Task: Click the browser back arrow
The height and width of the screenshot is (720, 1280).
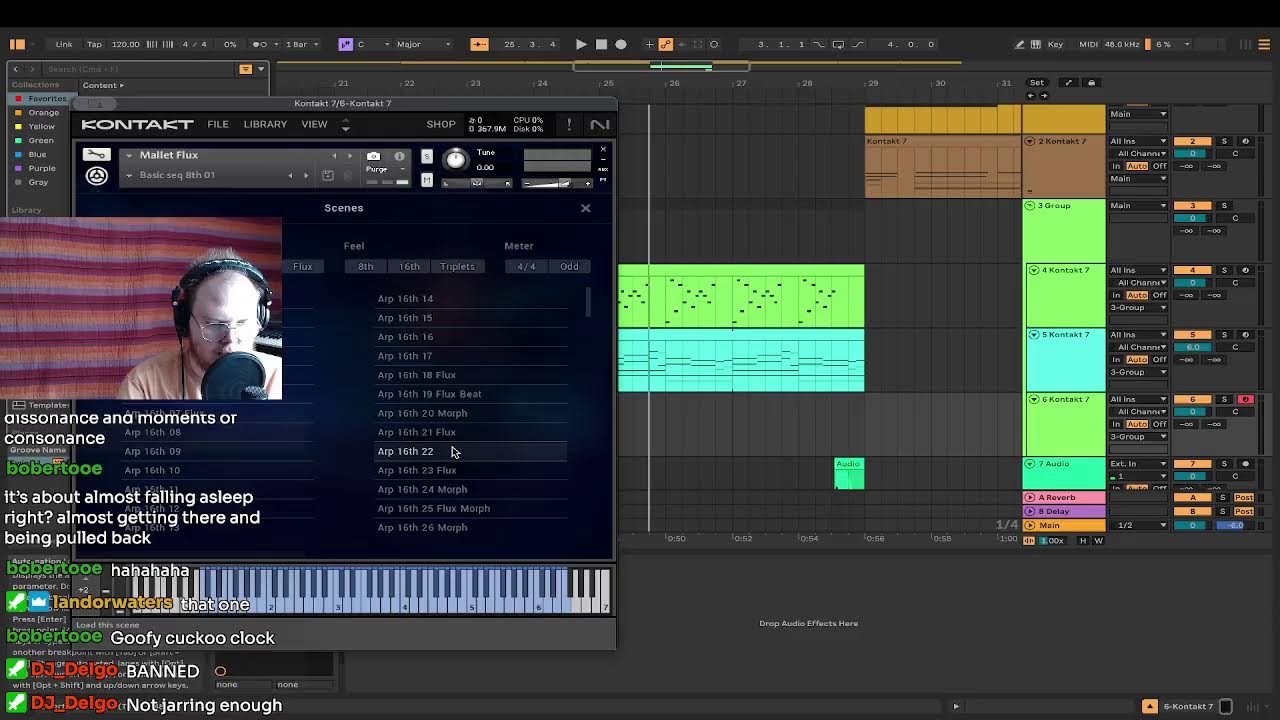Action: pos(15,69)
